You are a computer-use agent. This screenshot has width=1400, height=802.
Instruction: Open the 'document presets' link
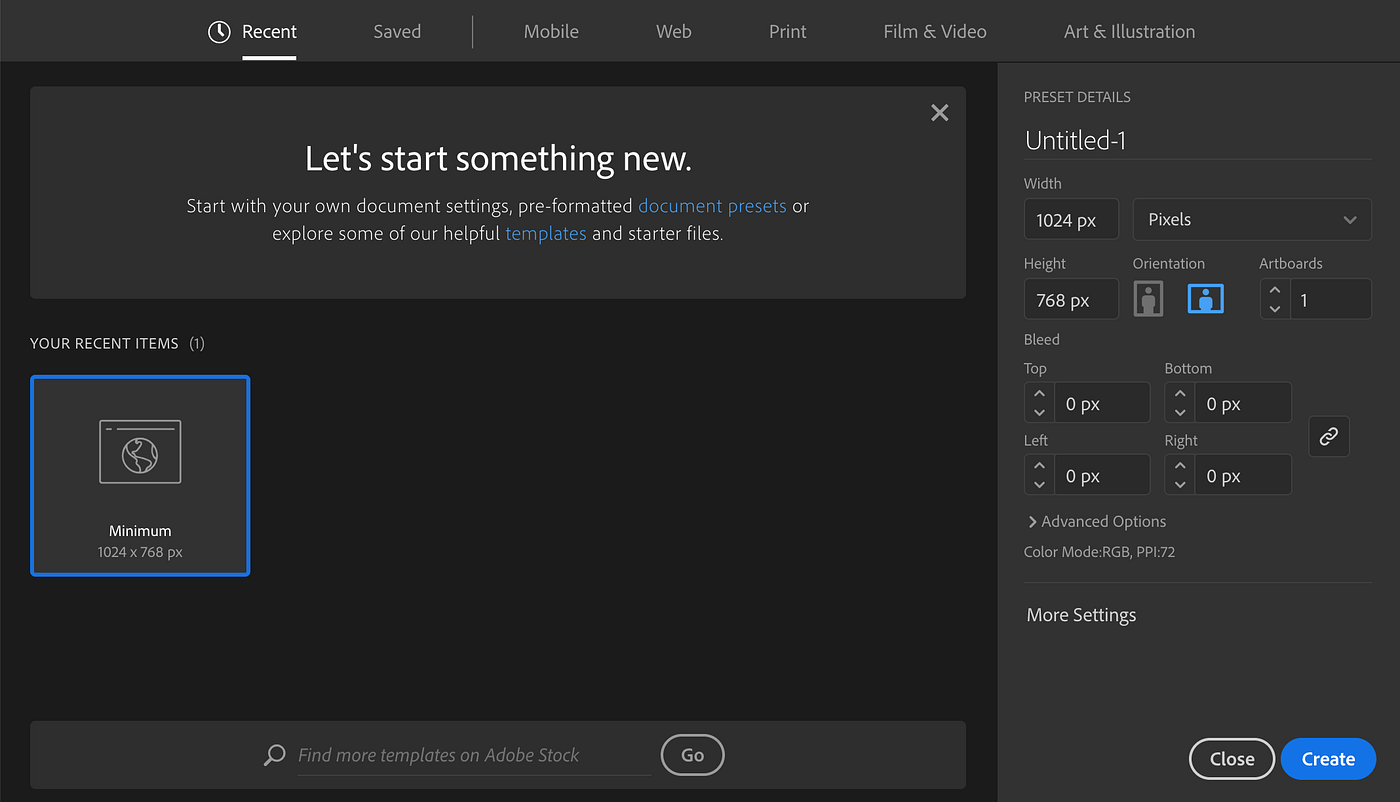[x=712, y=206]
